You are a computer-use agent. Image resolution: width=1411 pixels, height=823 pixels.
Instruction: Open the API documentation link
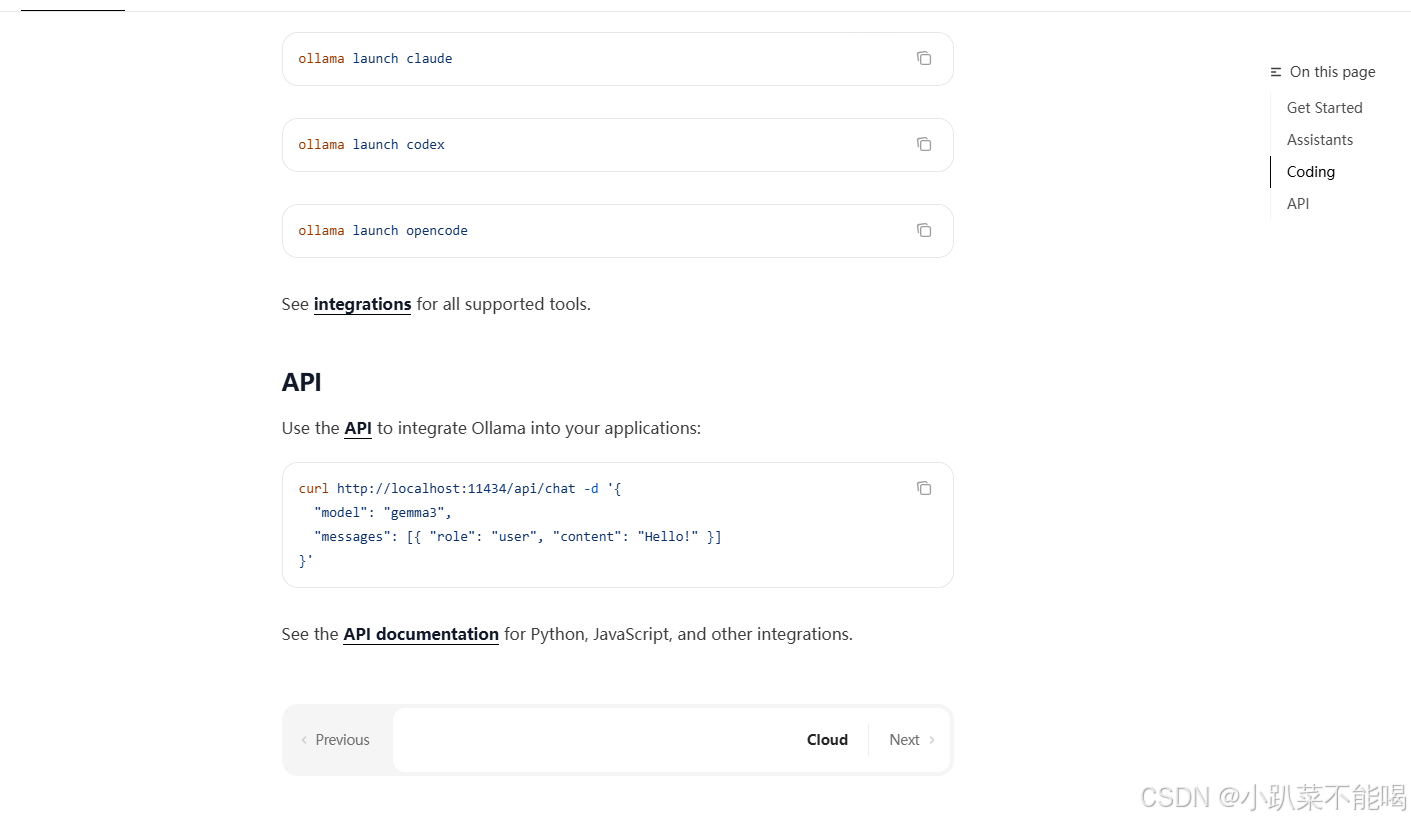coord(421,634)
